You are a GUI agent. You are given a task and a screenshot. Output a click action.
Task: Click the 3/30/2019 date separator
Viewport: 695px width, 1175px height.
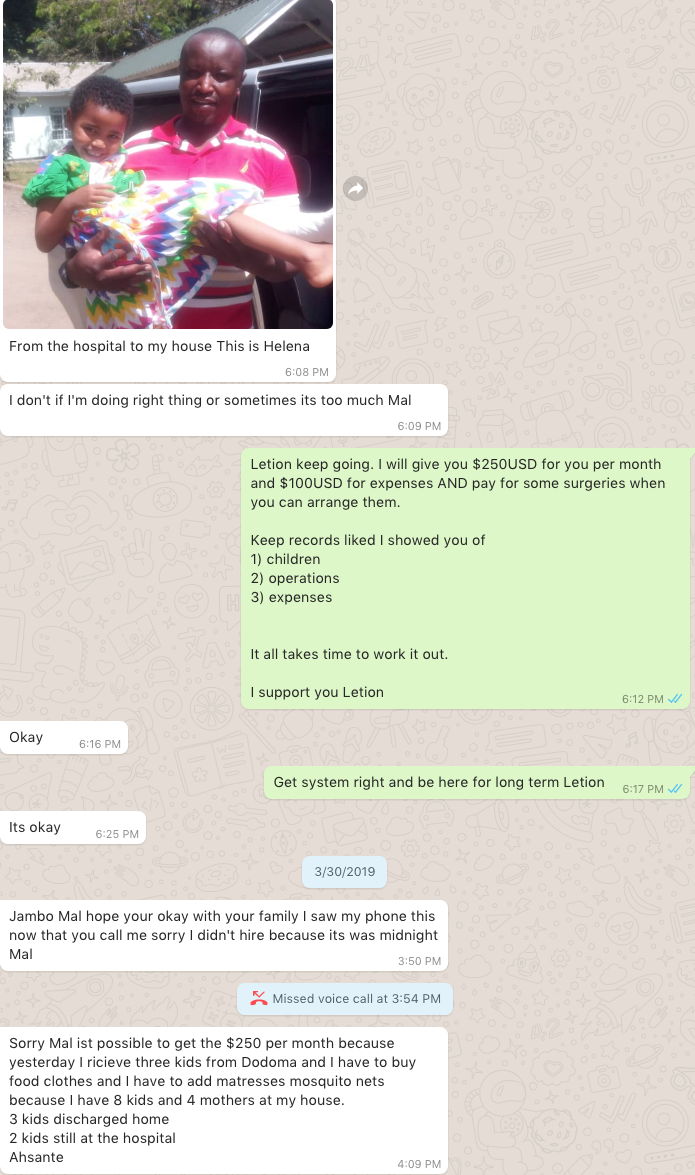coord(345,872)
